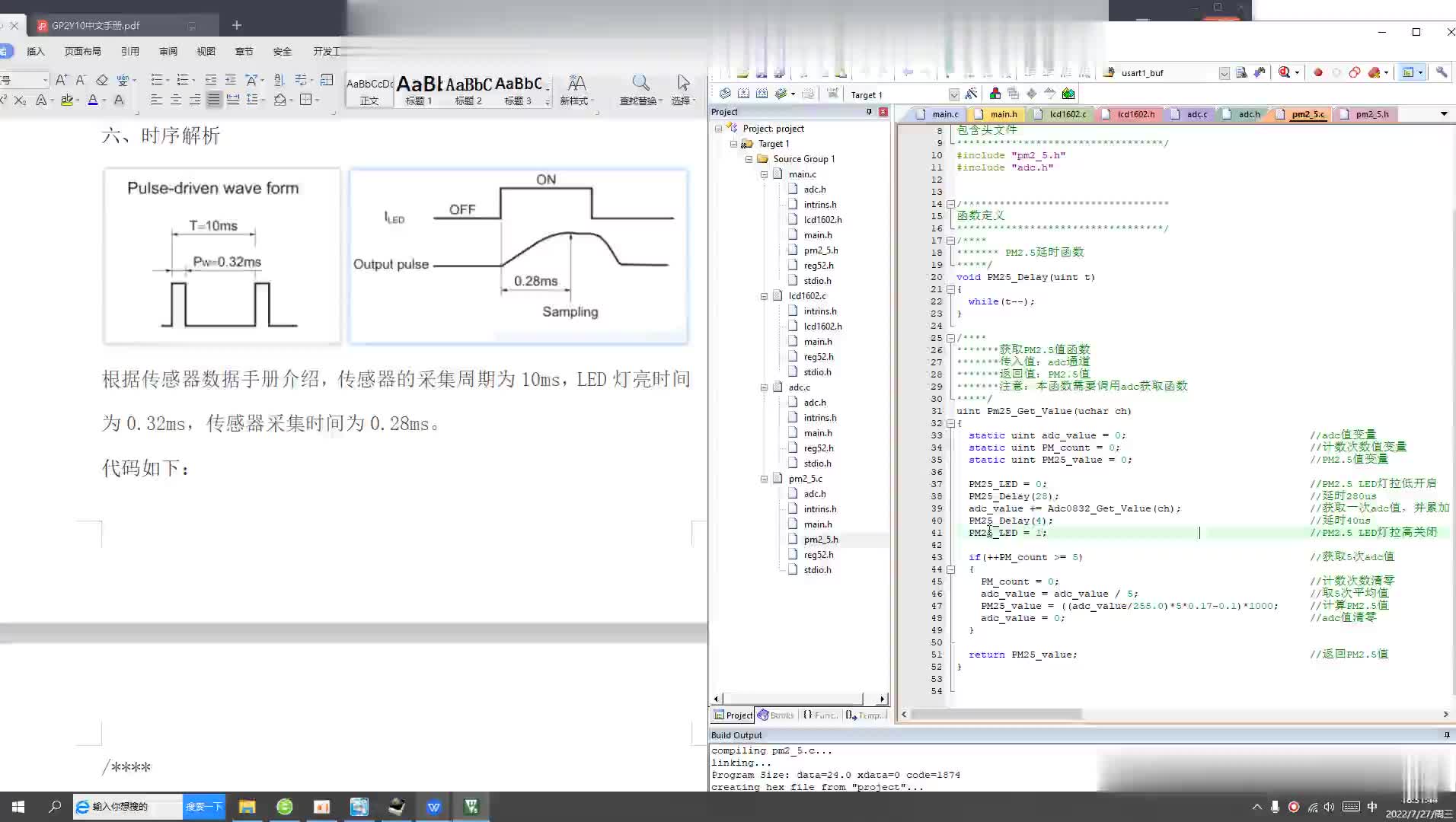
Task: Open new tab with plus button
Action: click(x=237, y=25)
